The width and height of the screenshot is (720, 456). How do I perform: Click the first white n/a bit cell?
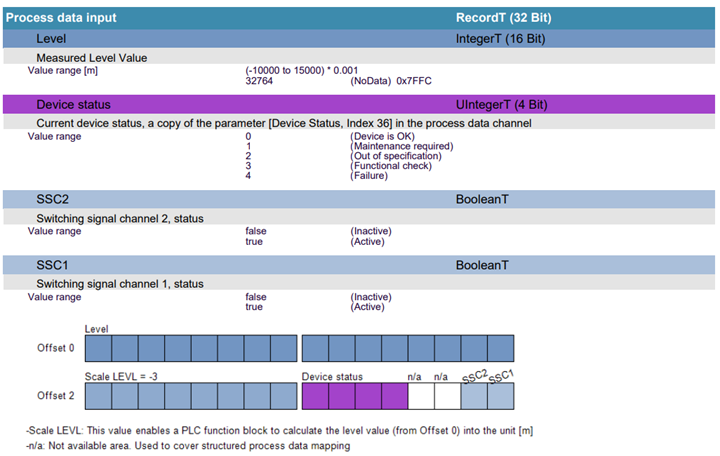(x=421, y=397)
